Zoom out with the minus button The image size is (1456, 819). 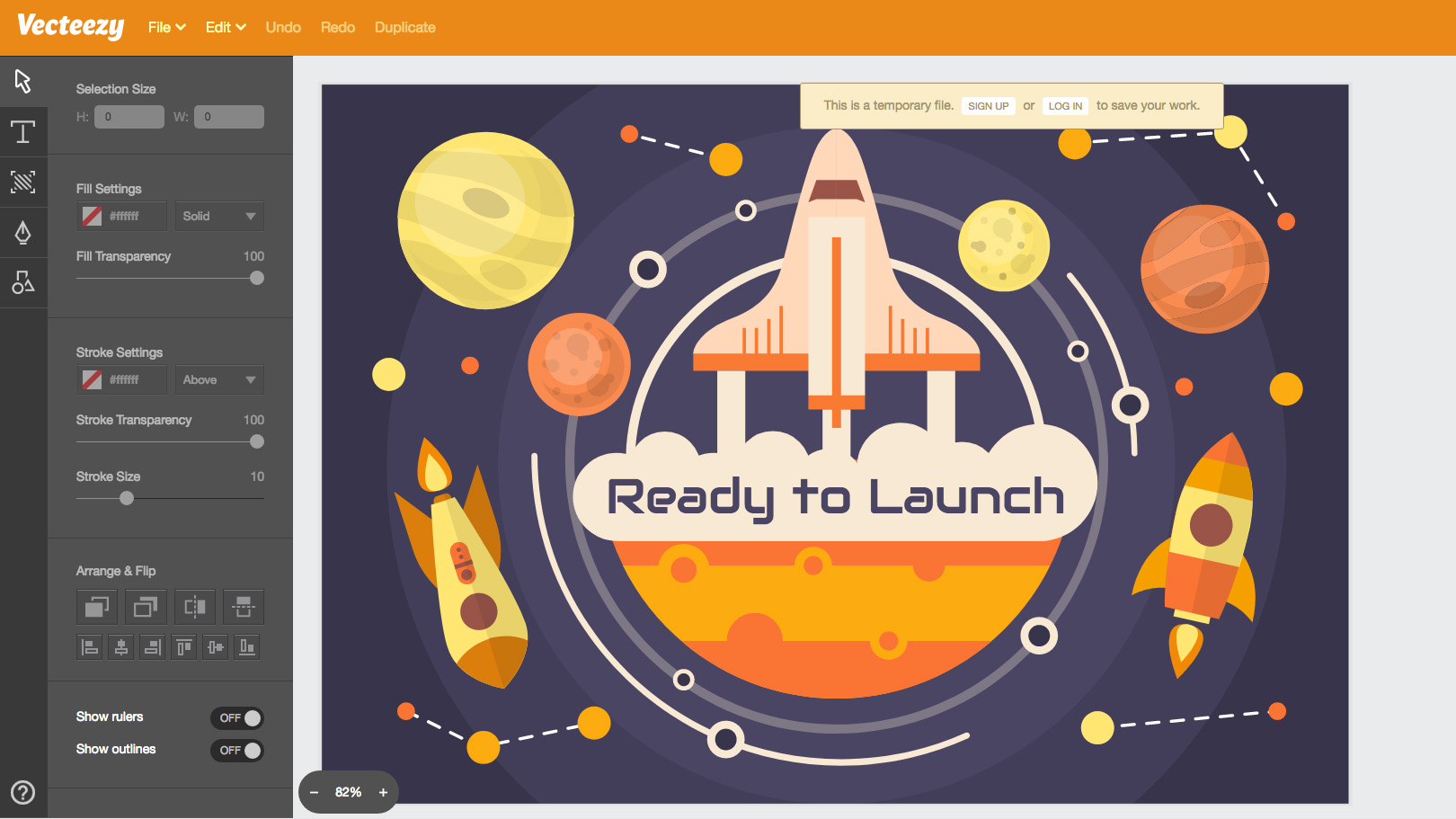[x=314, y=792]
